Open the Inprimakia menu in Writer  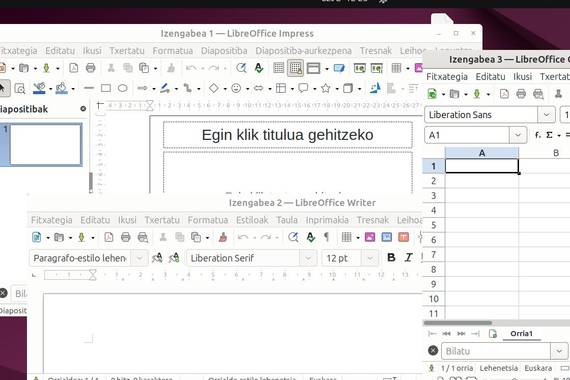pyautogui.click(x=327, y=220)
